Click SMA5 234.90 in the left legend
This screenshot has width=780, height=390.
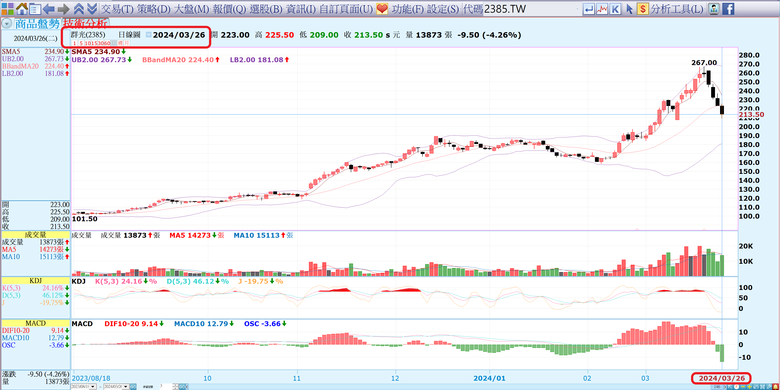pyautogui.click(x=35, y=51)
